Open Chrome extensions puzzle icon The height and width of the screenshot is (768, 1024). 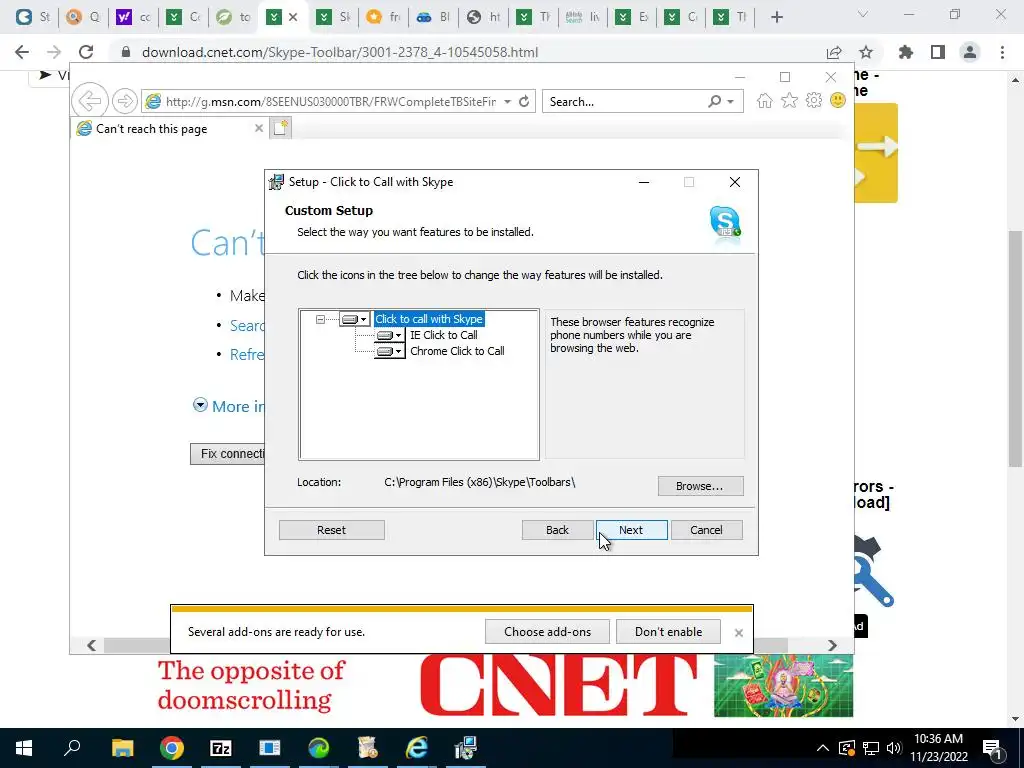[906, 52]
